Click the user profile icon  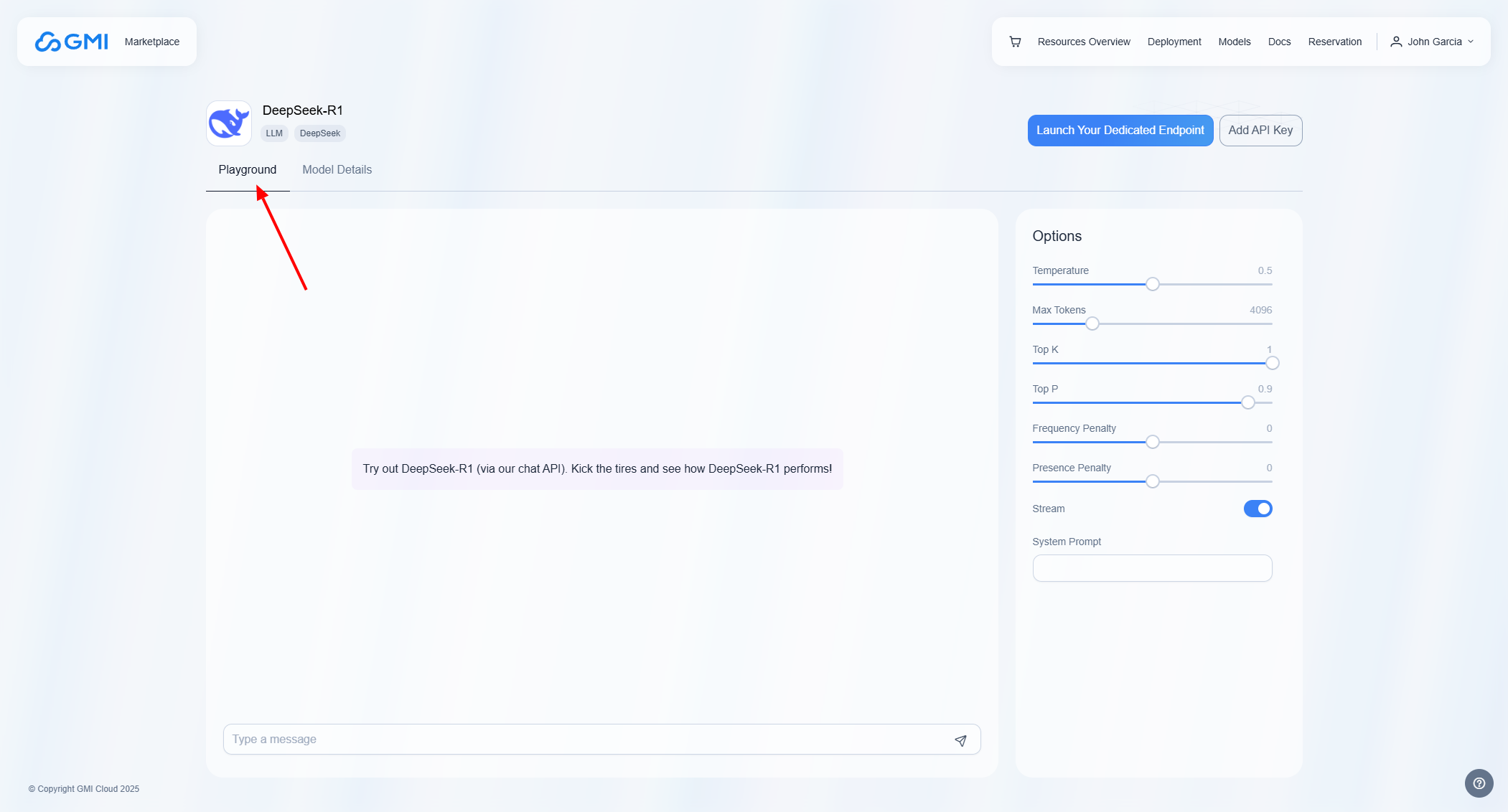(1396, 42)
